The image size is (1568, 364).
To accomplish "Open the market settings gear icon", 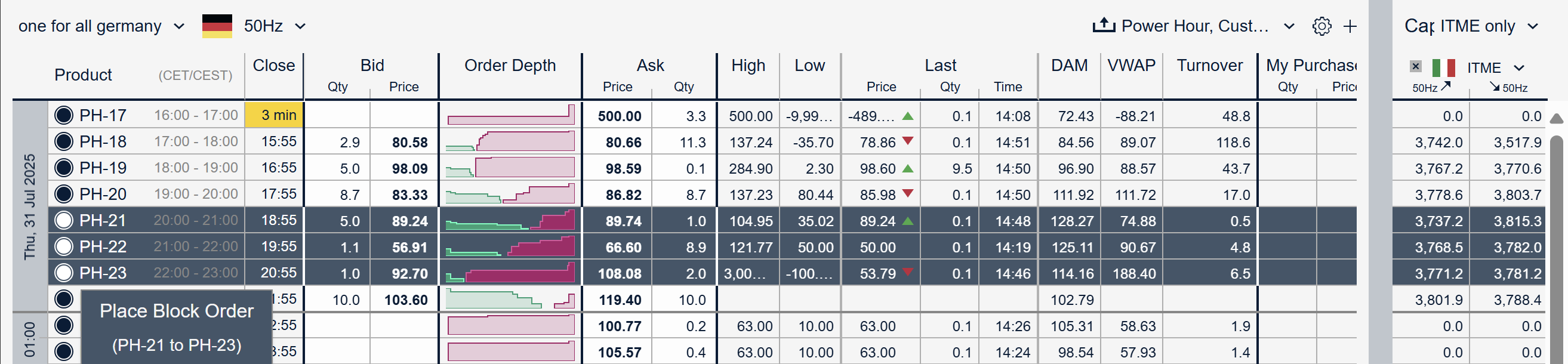I will 1321,26.
